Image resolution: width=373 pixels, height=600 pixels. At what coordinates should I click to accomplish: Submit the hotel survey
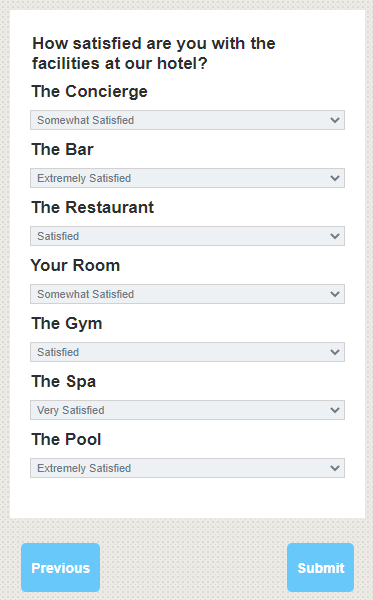click(321, 567)
